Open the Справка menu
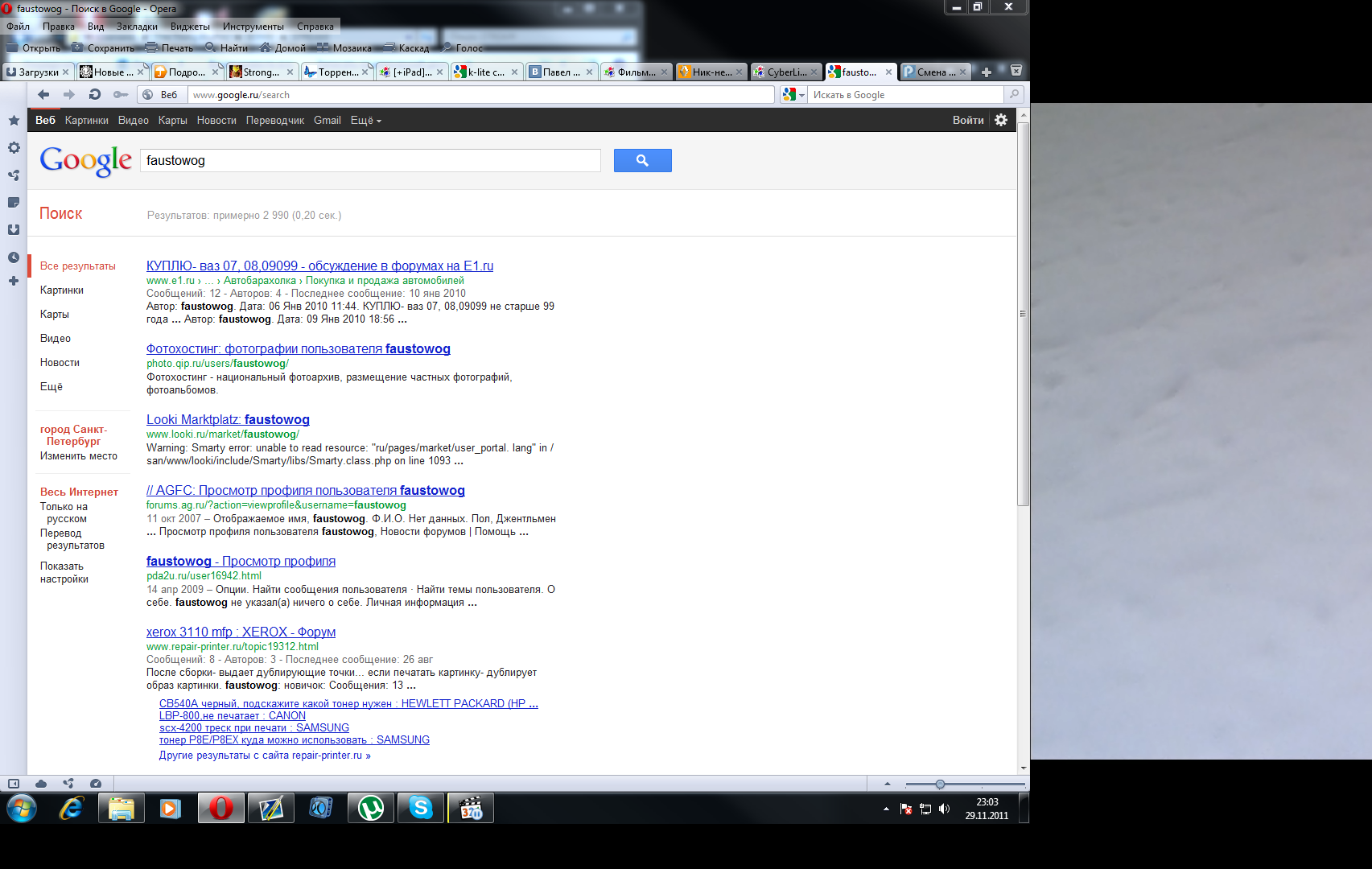Image resolution: width=1372 pixels, height=869 pixels. coord(315,27)
